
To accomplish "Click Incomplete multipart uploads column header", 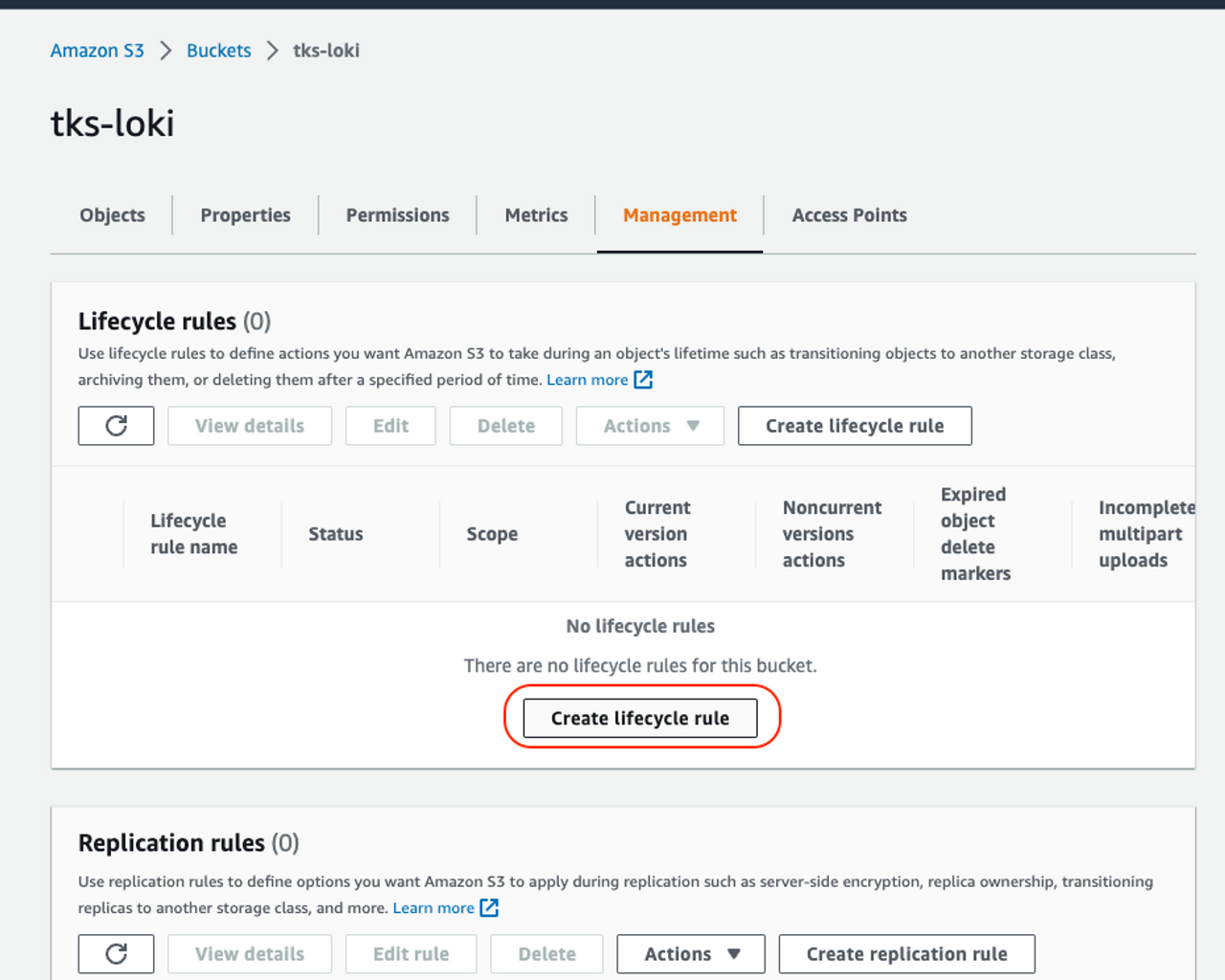I will coord(1147,534).
